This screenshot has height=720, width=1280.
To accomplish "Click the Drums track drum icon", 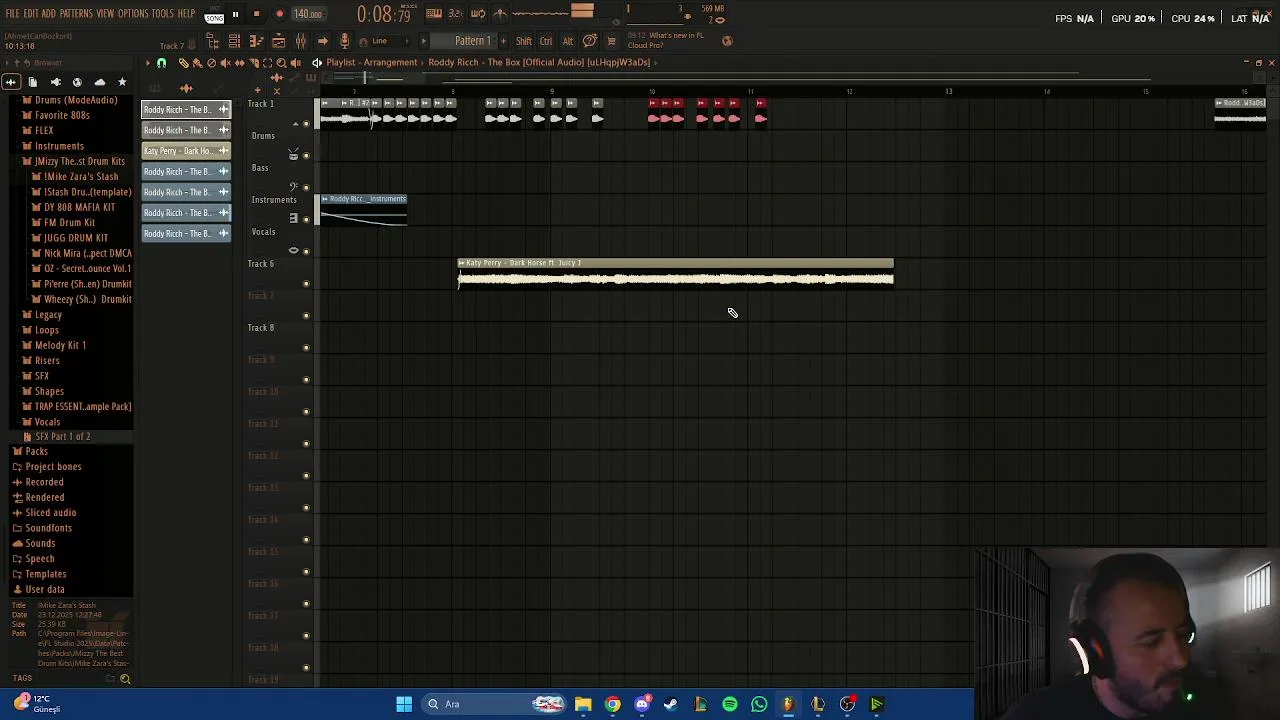I will (x=293, y=155).
